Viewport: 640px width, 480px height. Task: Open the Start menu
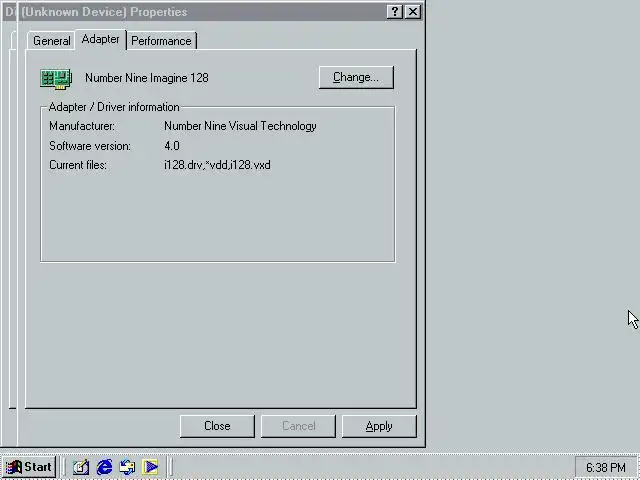tap(29, 467)
